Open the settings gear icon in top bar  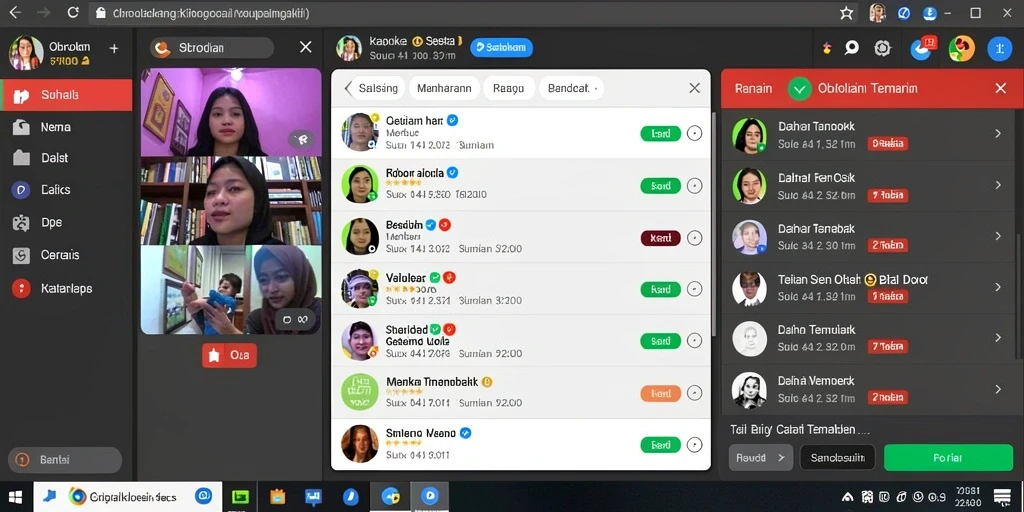pyautogui.click(x=882, y=48)
